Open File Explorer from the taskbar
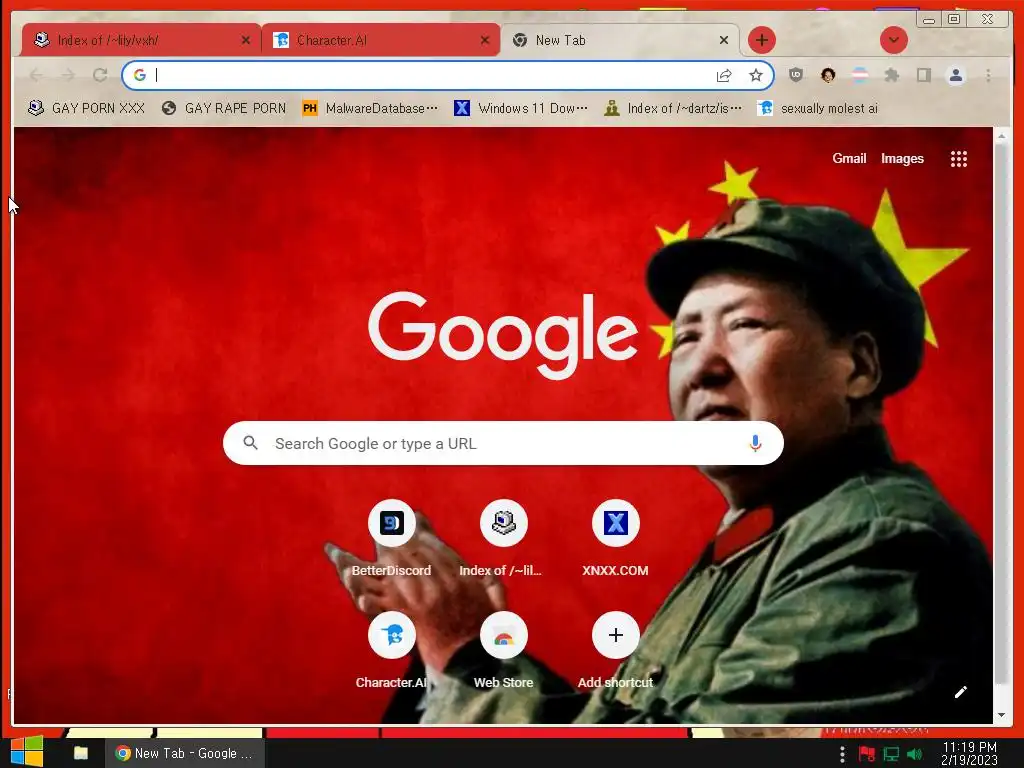 tap(81, 753)
